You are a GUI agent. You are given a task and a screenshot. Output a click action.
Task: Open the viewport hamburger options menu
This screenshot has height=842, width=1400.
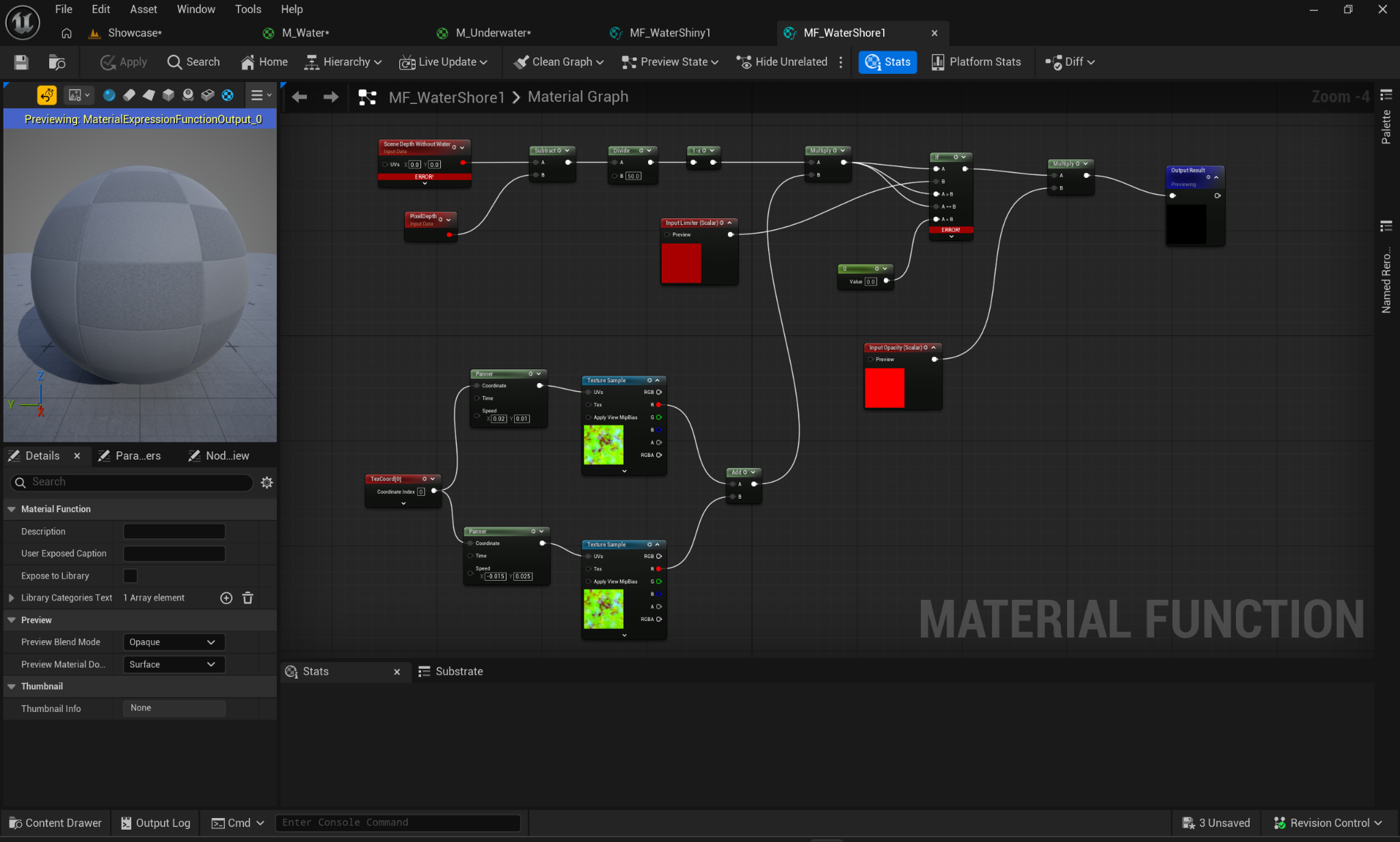(x=260, y=95)
